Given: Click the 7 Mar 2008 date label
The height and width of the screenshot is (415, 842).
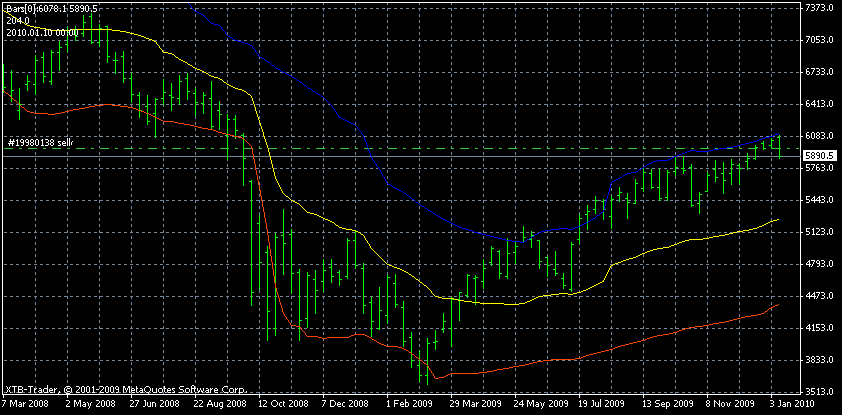Looking at the screenshot, I should coord(25,403).
